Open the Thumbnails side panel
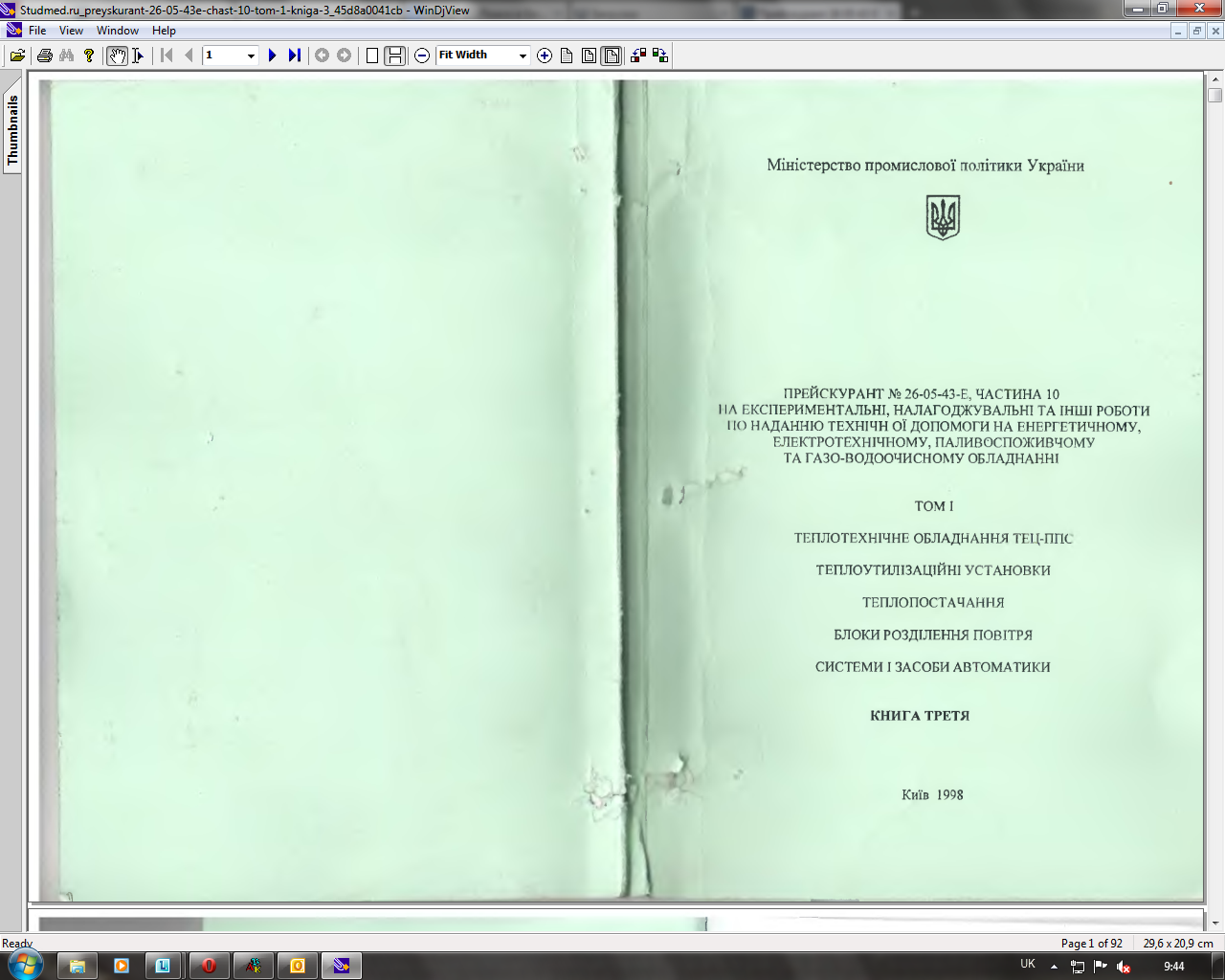 pos(12,130)
